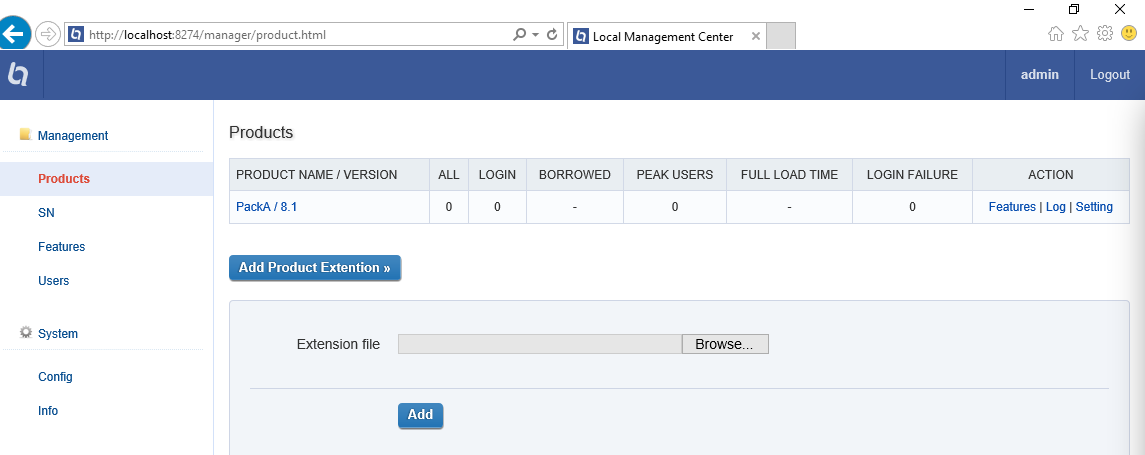Click the app logo in the blue header
This screenshot has width=1145, height=455.
pyautogui.click(x=19, y=75)
